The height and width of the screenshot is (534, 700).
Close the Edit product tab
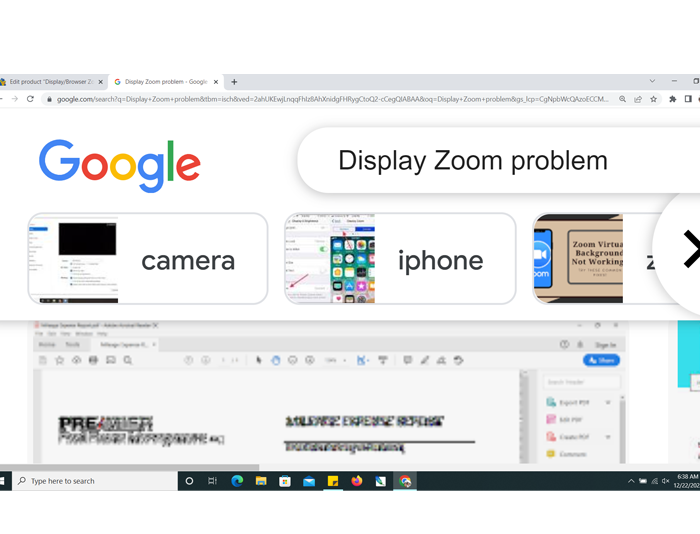pyautogui.click(x=100, y=82)
